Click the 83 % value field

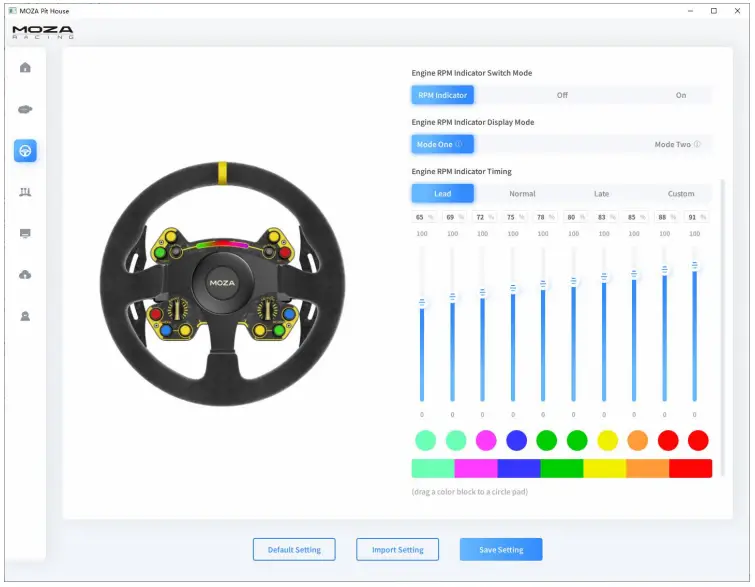(606, 217)
